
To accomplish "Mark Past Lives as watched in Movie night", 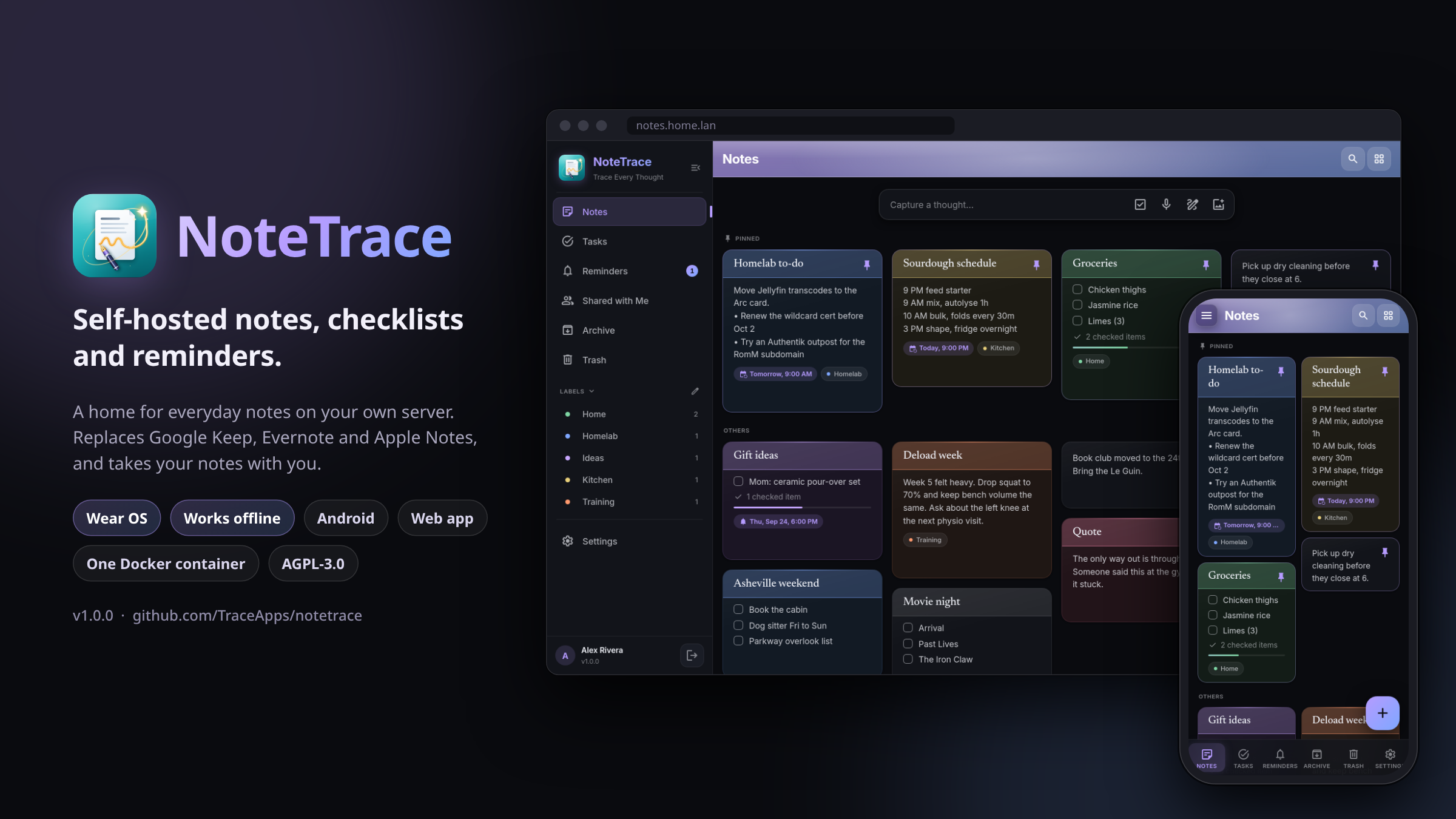I will click(x=908, y=644).
